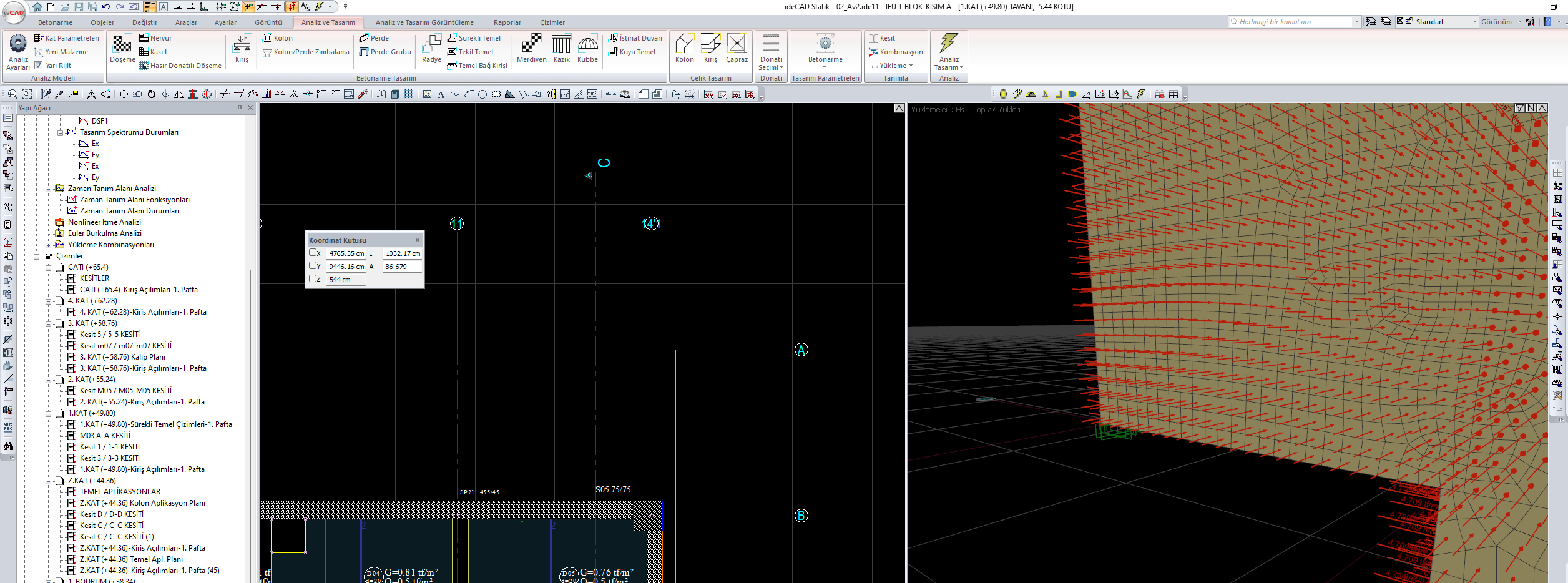Expand Yükleme Kombinasyonları tree node
The width and height of the screenshot is (1568, 583).
[x=49, y=245]
